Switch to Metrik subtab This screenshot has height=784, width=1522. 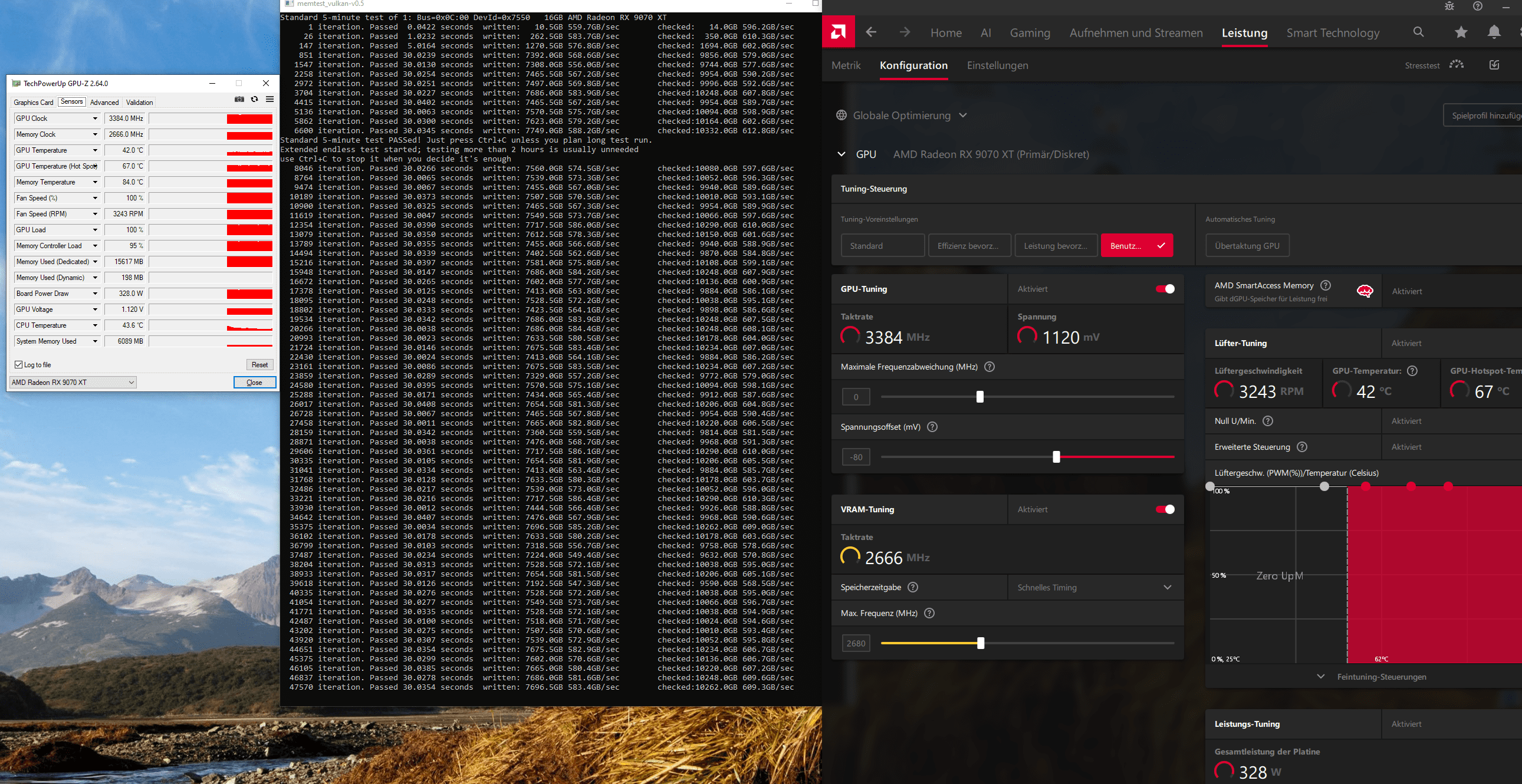pyautogui.click(x=846, y=65)
